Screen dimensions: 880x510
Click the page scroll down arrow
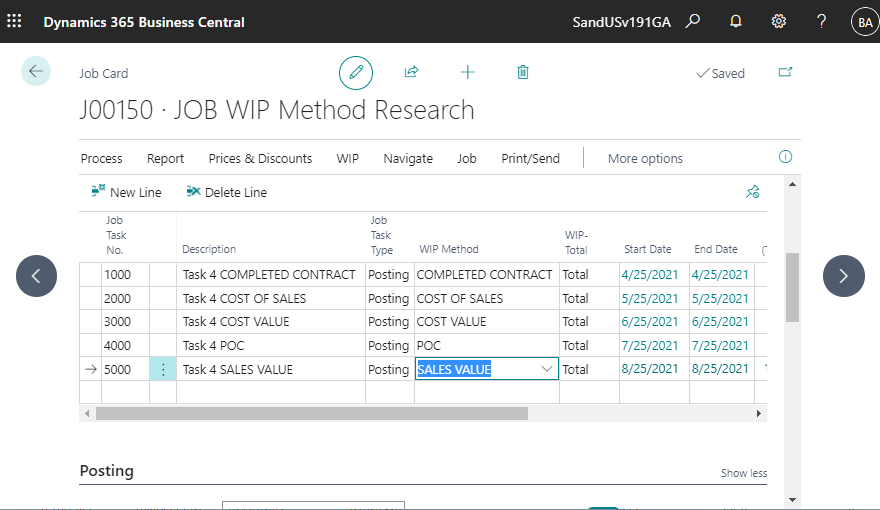[x=792, y=499]
